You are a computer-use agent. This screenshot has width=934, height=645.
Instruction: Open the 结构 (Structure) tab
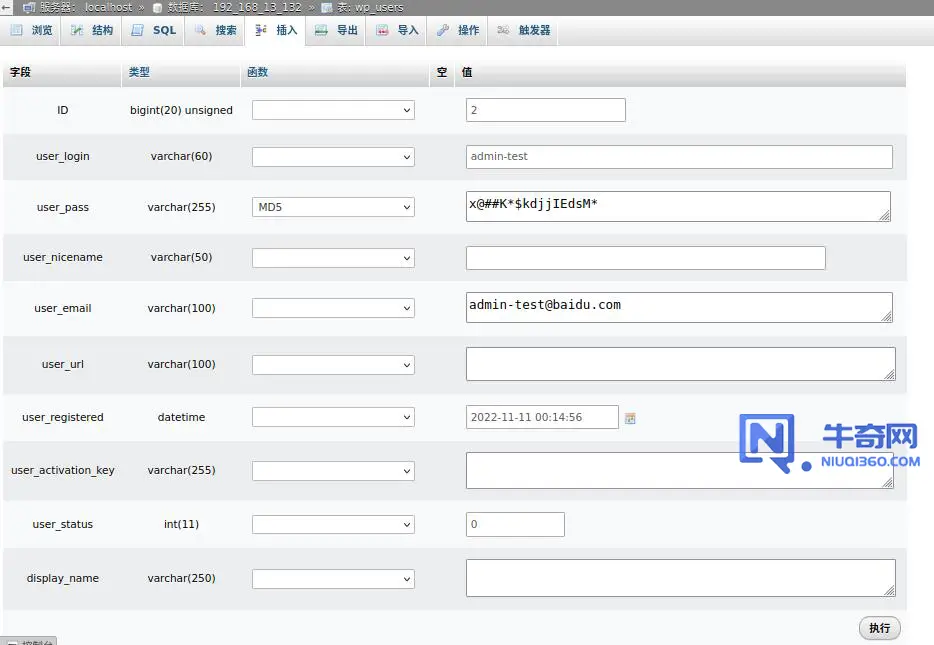click(92, 30)
